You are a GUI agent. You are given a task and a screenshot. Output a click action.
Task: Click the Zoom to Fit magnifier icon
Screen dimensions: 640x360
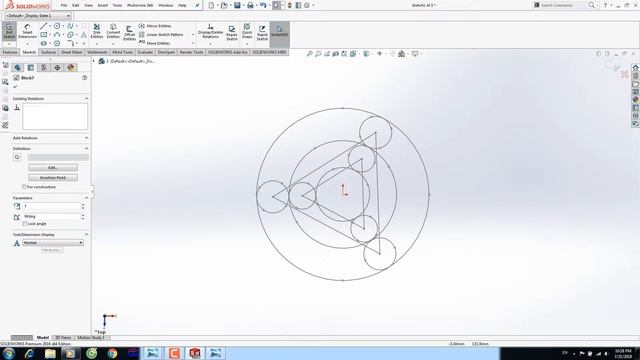(x=310, y=53)
